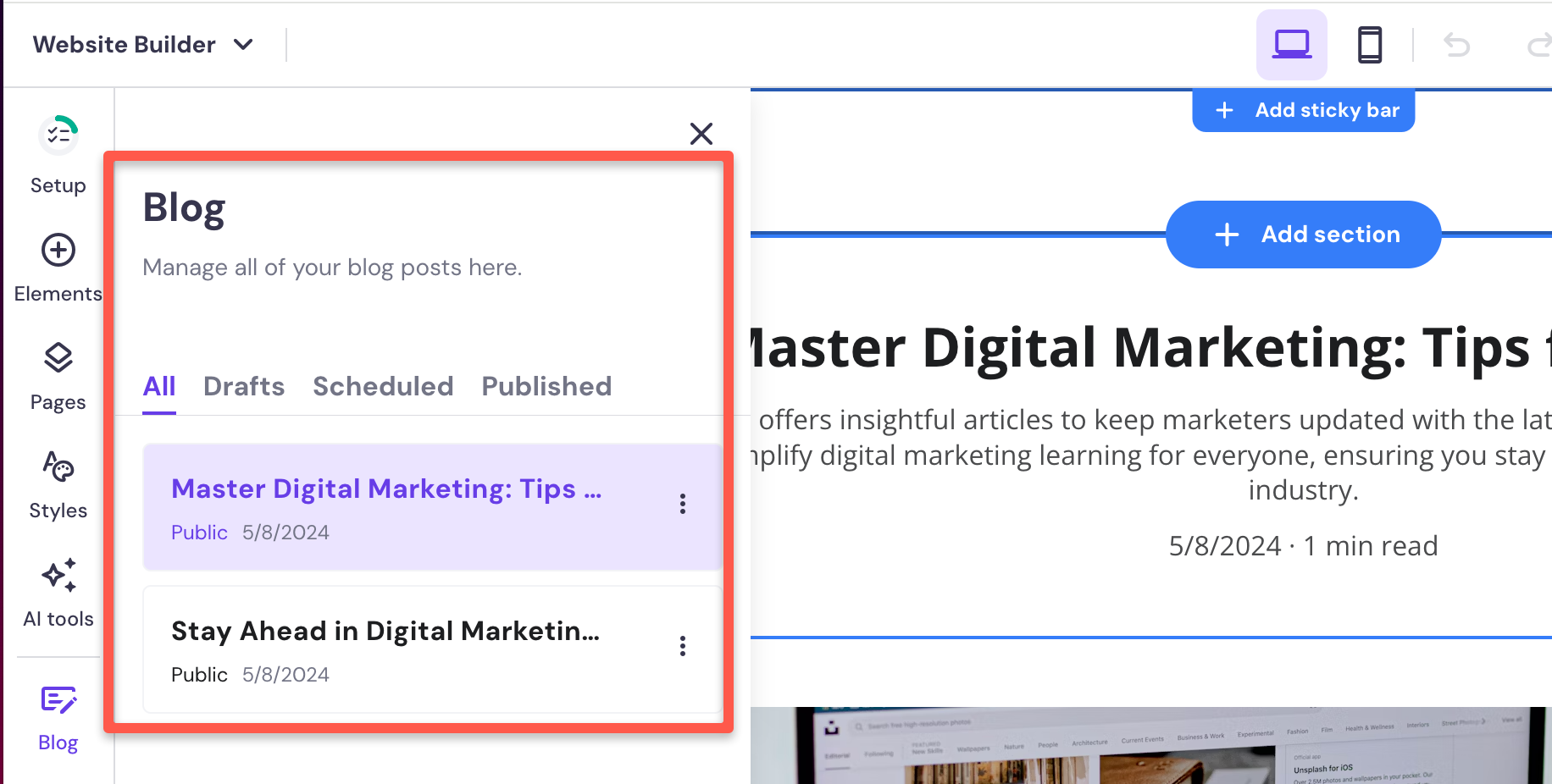
Task: Expand the Website Builder dropdown
Action: (244, 45)
